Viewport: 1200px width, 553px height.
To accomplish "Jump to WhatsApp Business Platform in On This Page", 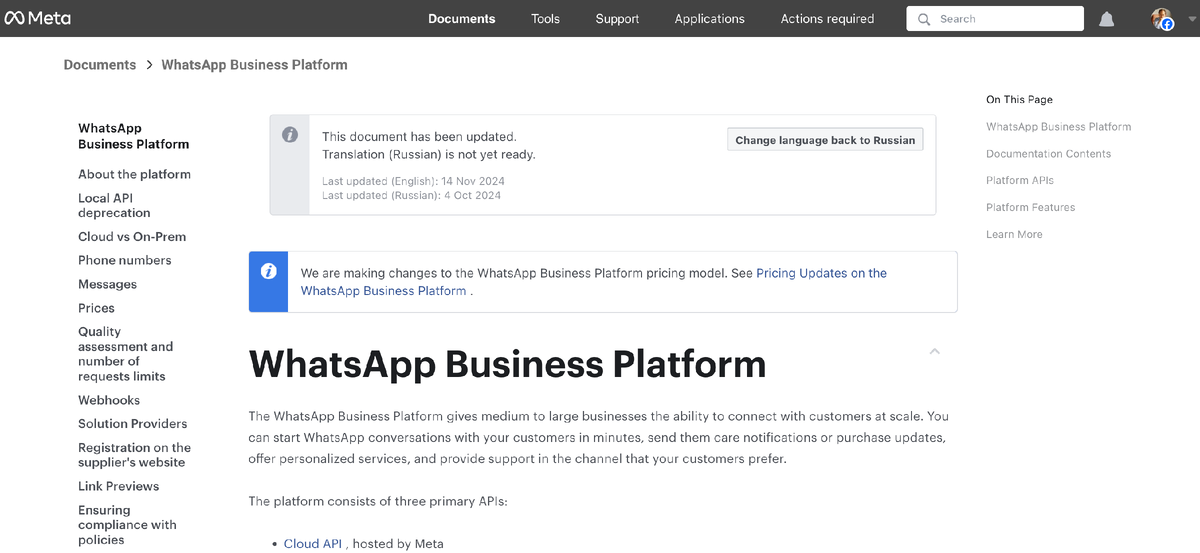I will point(1058,127).
